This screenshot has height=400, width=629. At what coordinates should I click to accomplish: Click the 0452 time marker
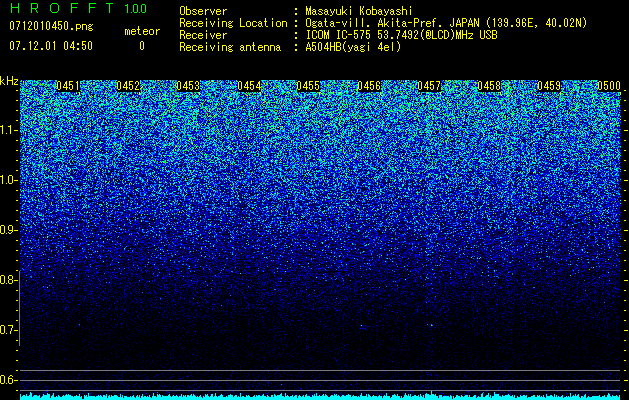click(x=128, y=86)
